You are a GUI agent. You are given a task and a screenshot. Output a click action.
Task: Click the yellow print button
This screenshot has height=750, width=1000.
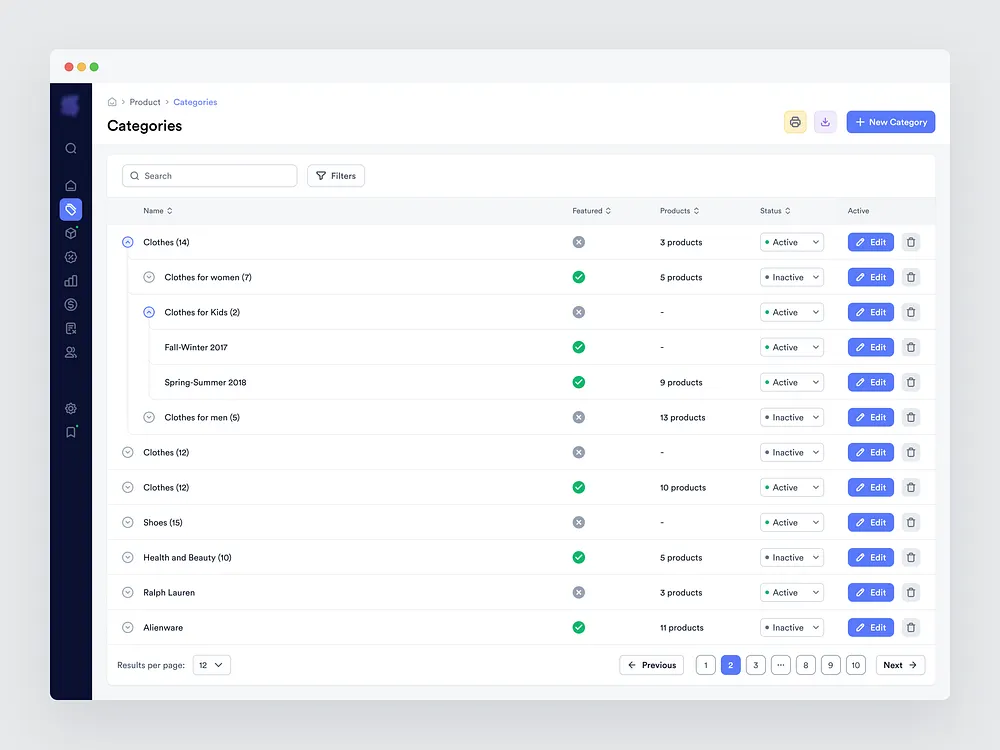click(x=795, y=122)
